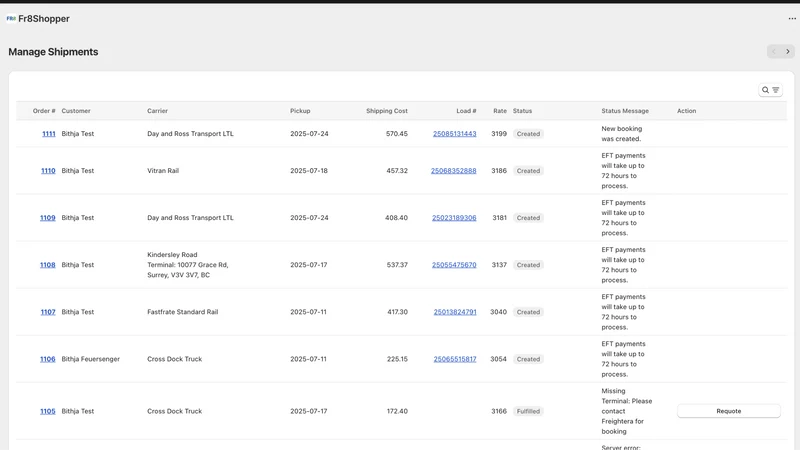This screenshot has width=800, height=450.
Task: Open order 1108 link
Action: (48, 265)
